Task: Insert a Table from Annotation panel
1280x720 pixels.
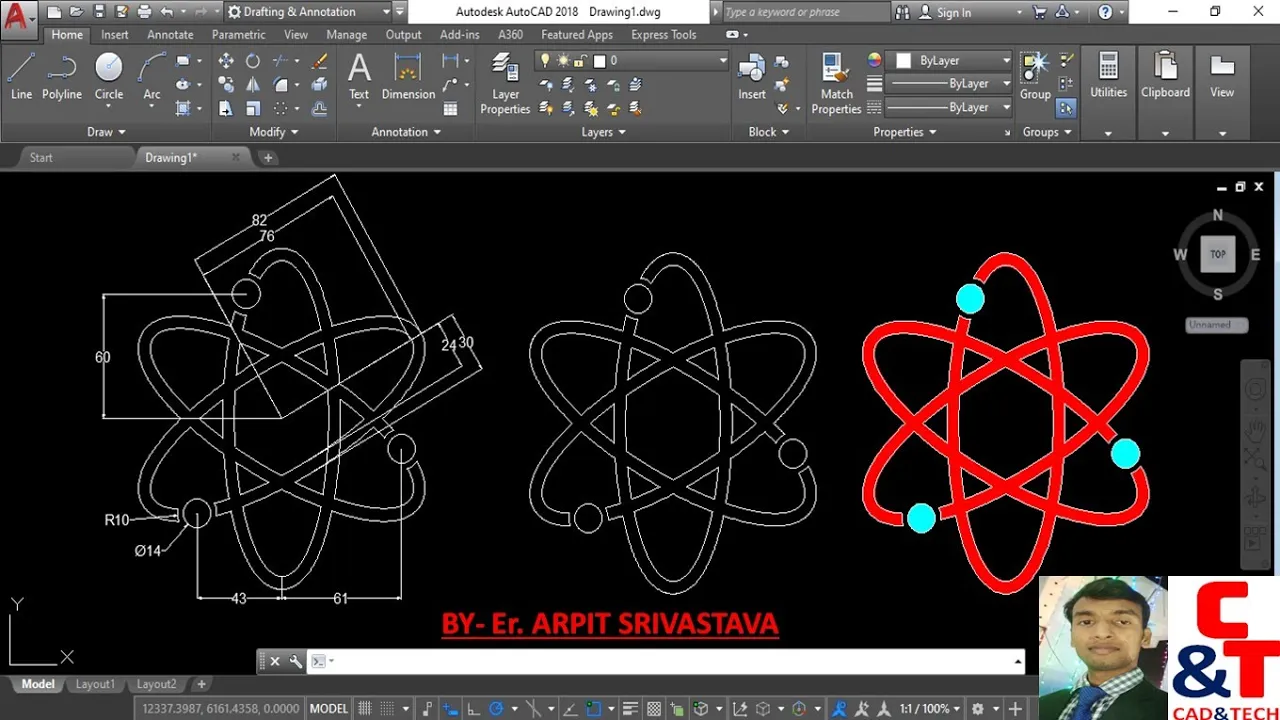Action: [451, 109]
